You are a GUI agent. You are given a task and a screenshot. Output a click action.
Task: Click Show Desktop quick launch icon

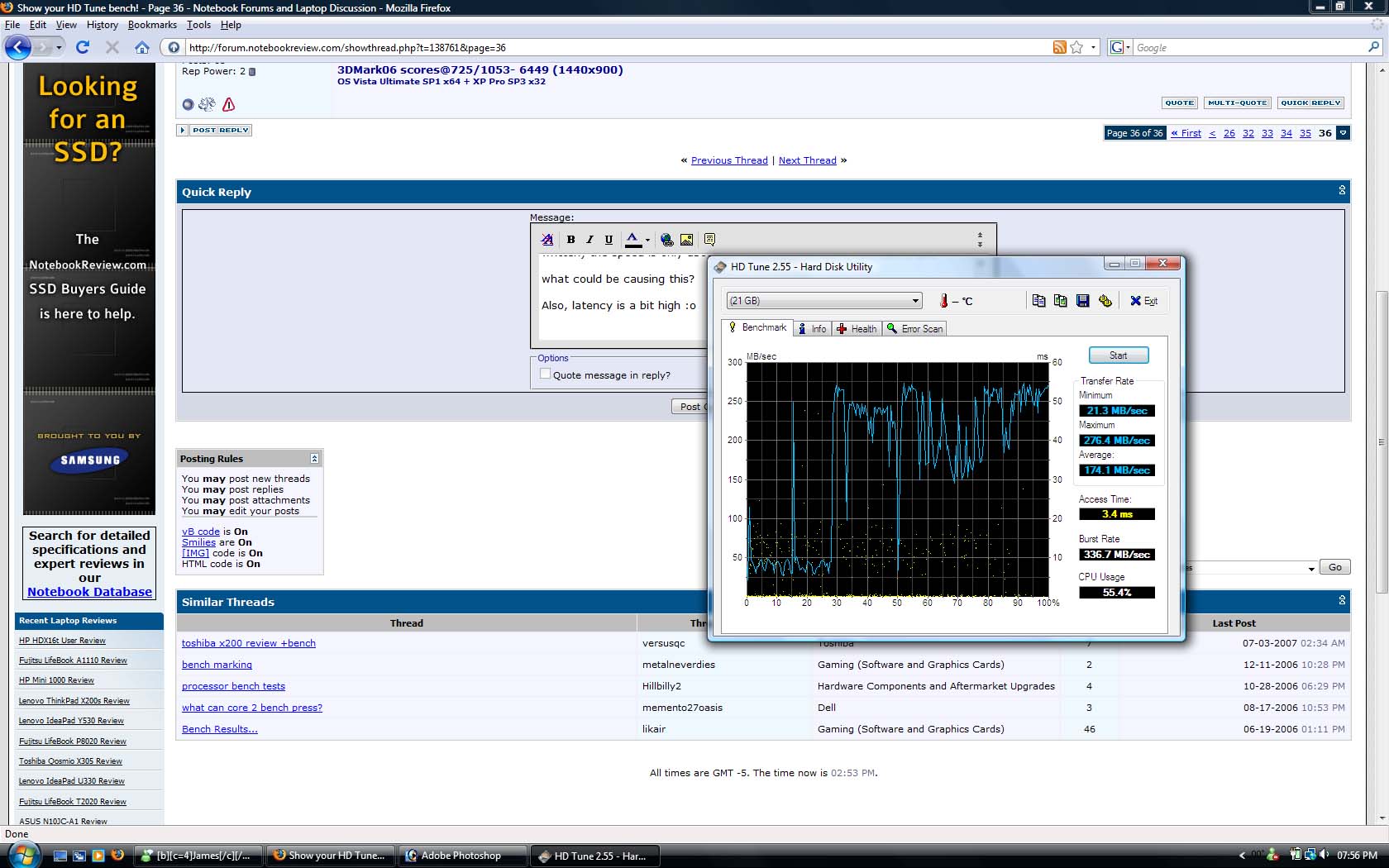60,856
